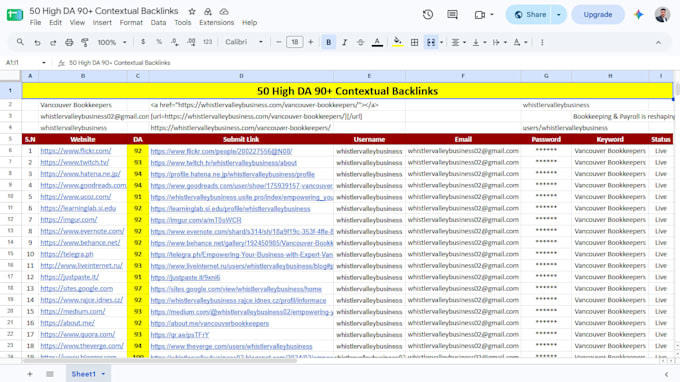Open the Data menu

(x=158, y=23)
